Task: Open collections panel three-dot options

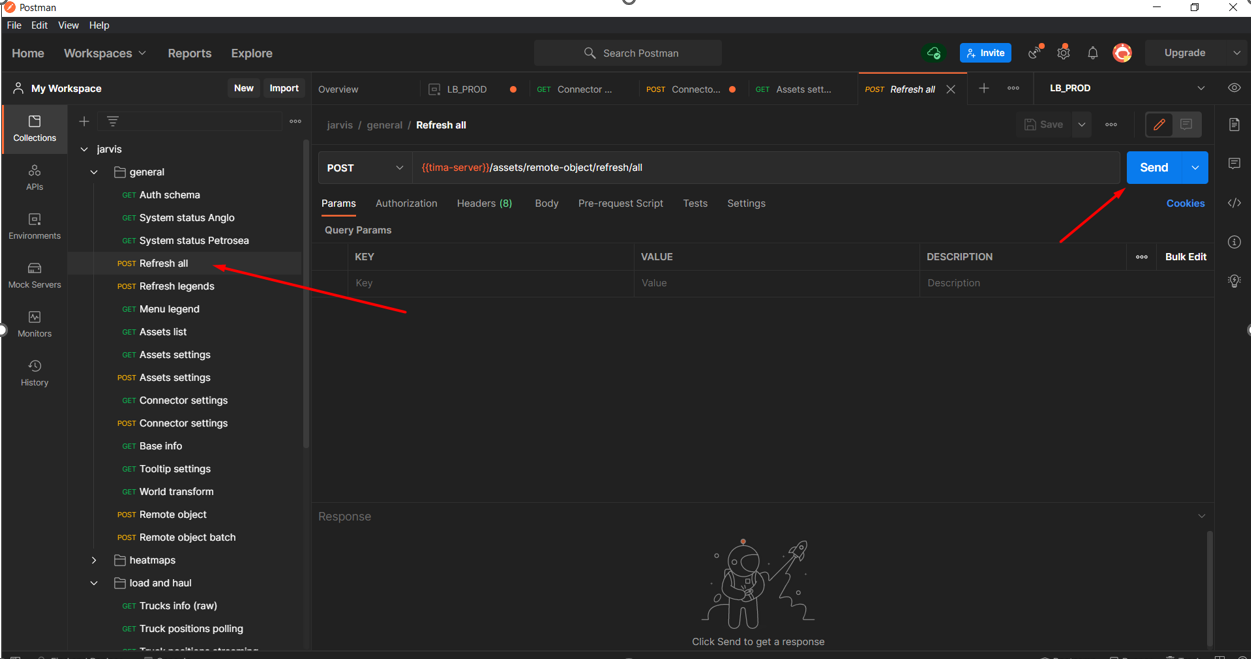Action: coord(295,121)
